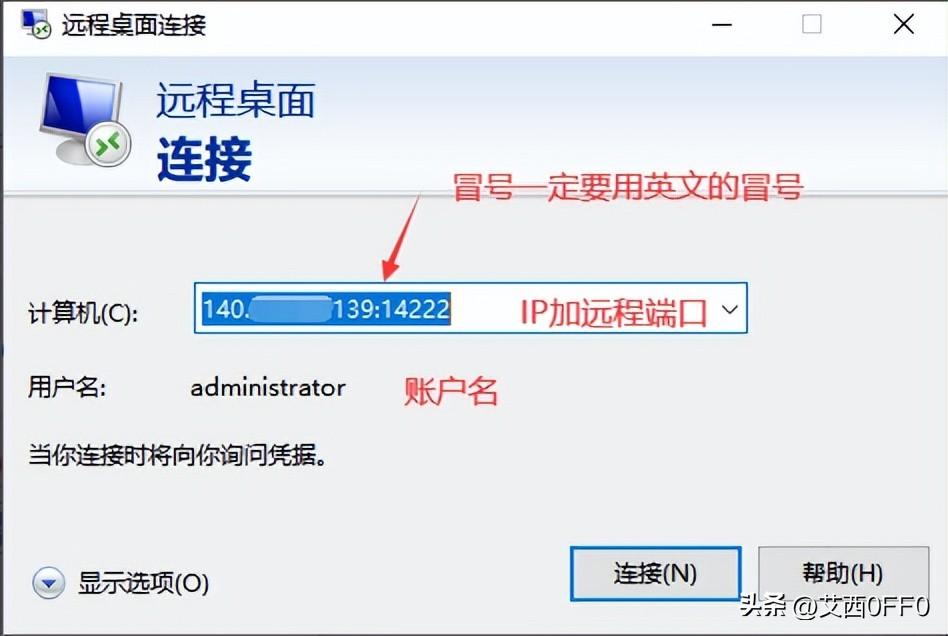The height and width of the screenshot is (636, 948).
Task: Click the 用户名: label
Action: (67, 387)
